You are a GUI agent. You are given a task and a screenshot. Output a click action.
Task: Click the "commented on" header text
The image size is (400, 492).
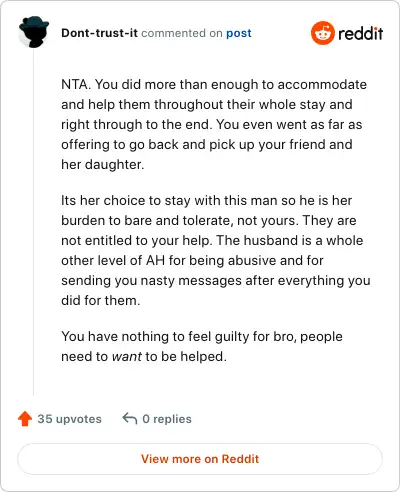click(182, 33)
